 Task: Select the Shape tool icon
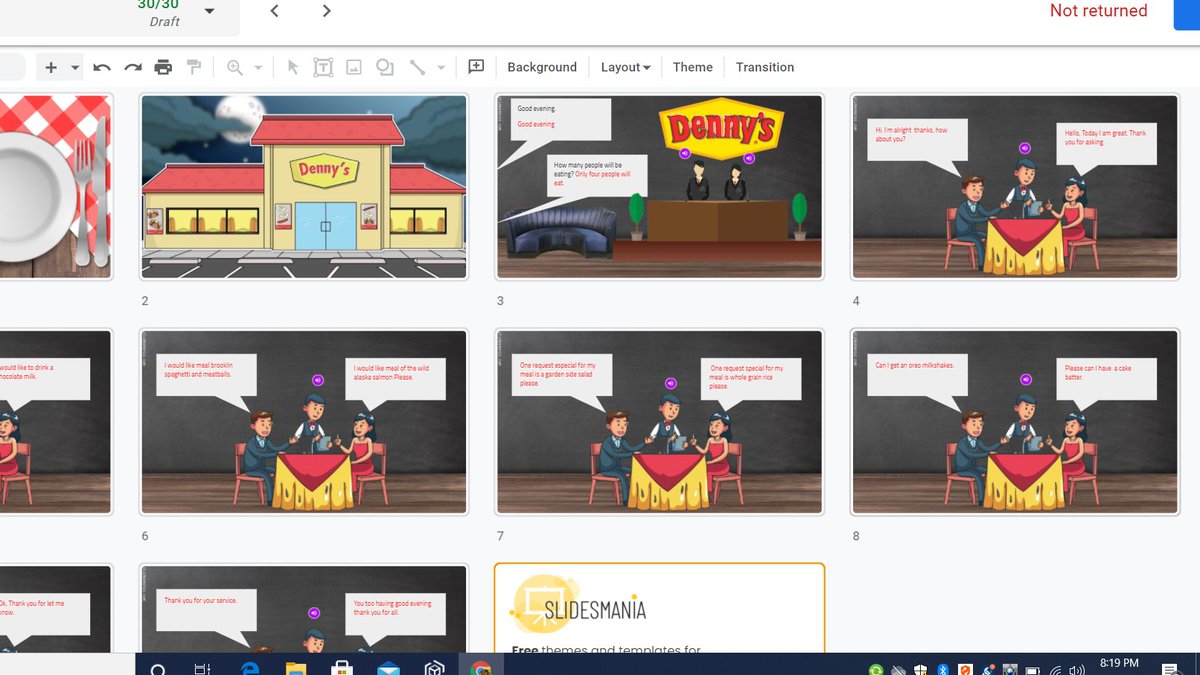(x=383, y=67)
